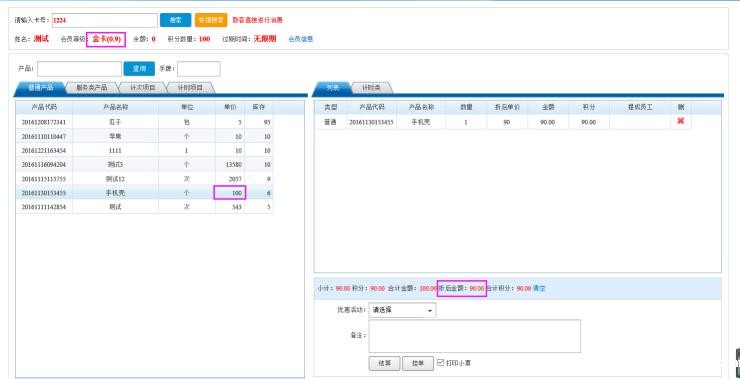
Task: Toggle the 打印小票 checkbox
Action: coord(440,362)
